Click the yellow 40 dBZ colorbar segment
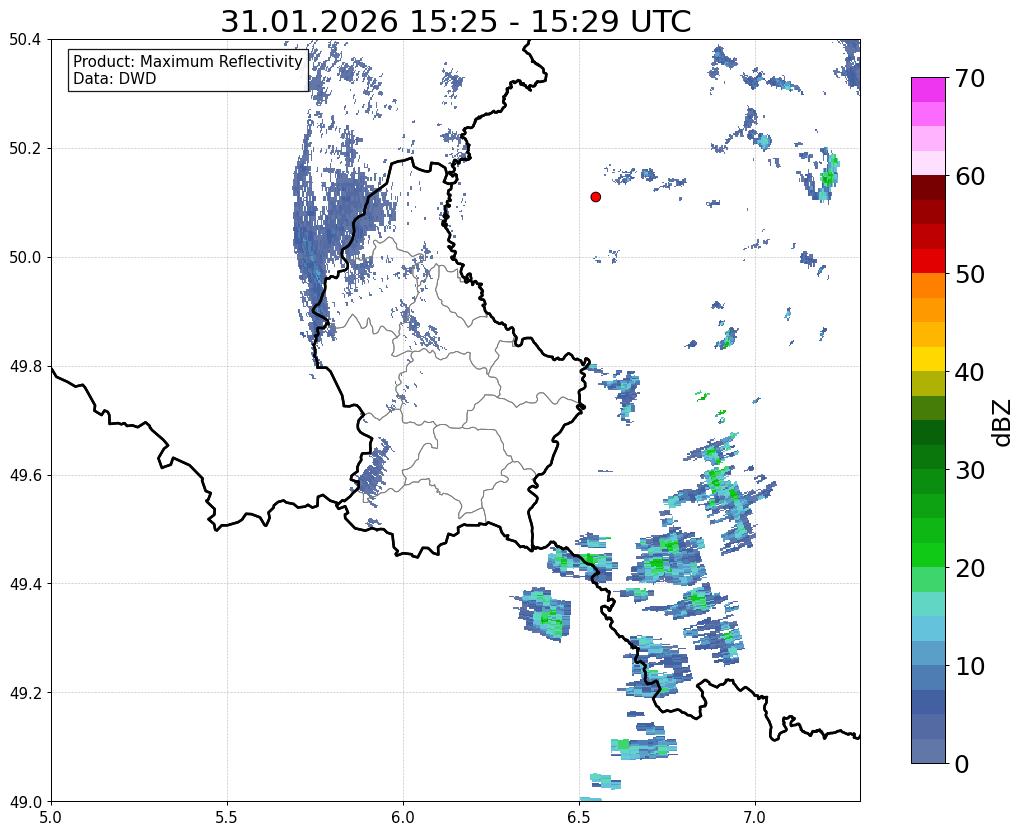The width and height of the screenshot is (1023, 834). point(928,359)
